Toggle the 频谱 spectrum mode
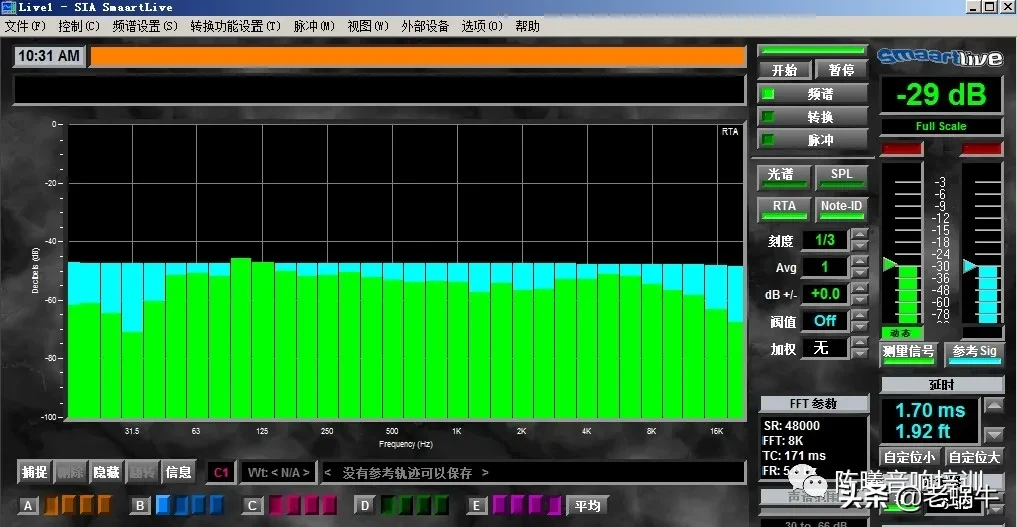 813,94
